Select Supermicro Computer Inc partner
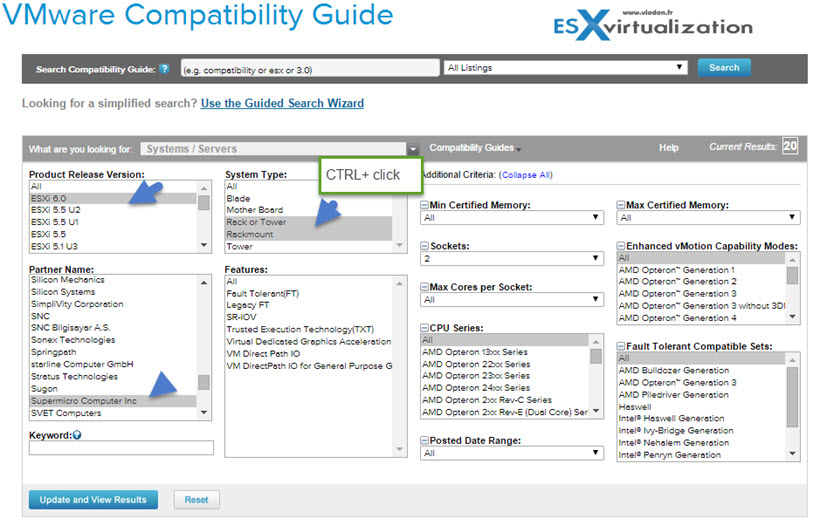The height and width of the screenshot is (525, 820). [x=112, y=401]
